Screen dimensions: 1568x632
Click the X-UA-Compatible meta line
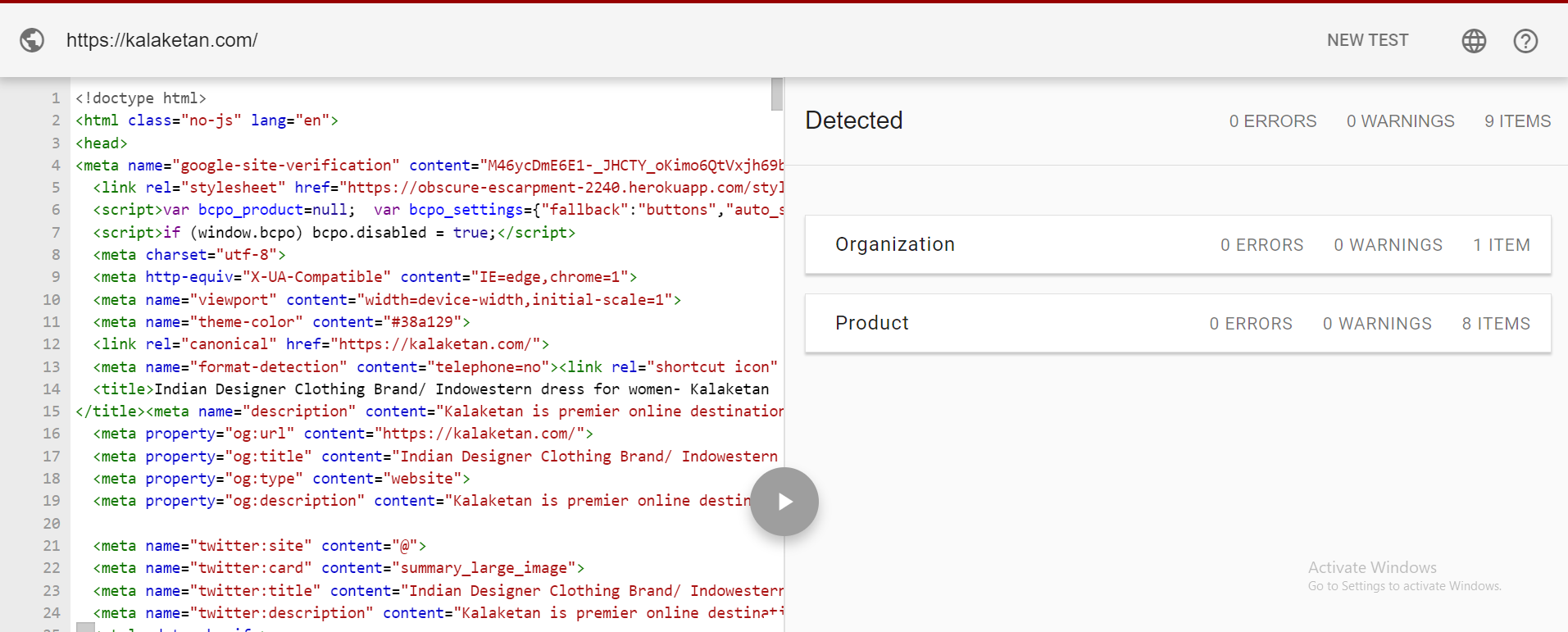coord(365,277)
